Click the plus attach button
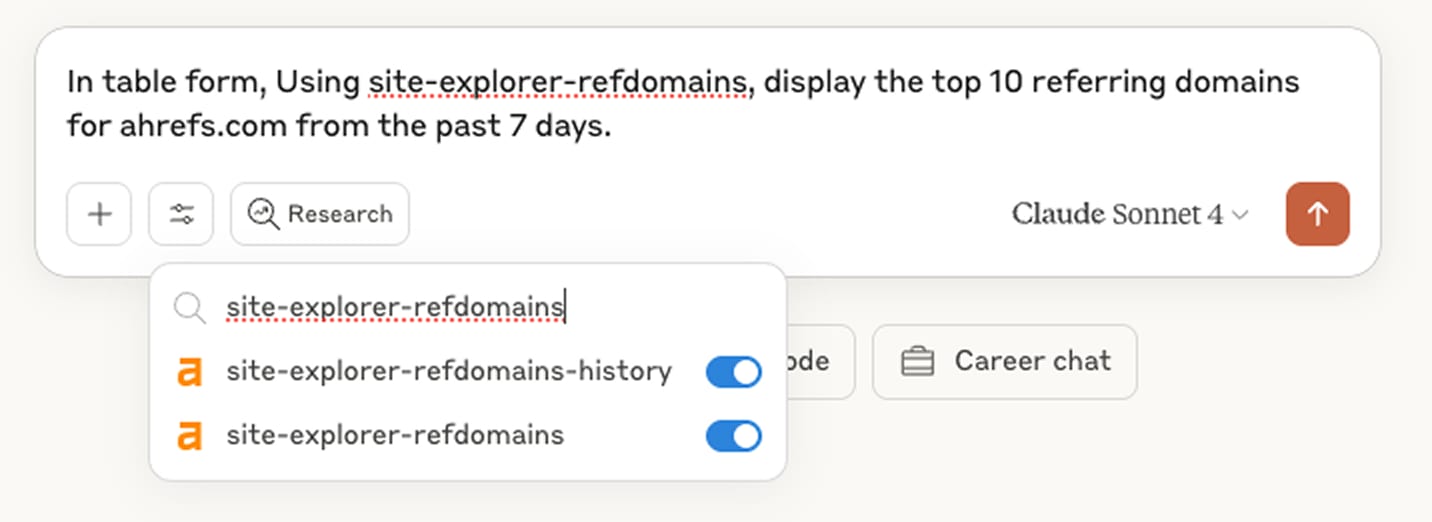The width and height of the screenshot is (1432, 522). [99, 214]
